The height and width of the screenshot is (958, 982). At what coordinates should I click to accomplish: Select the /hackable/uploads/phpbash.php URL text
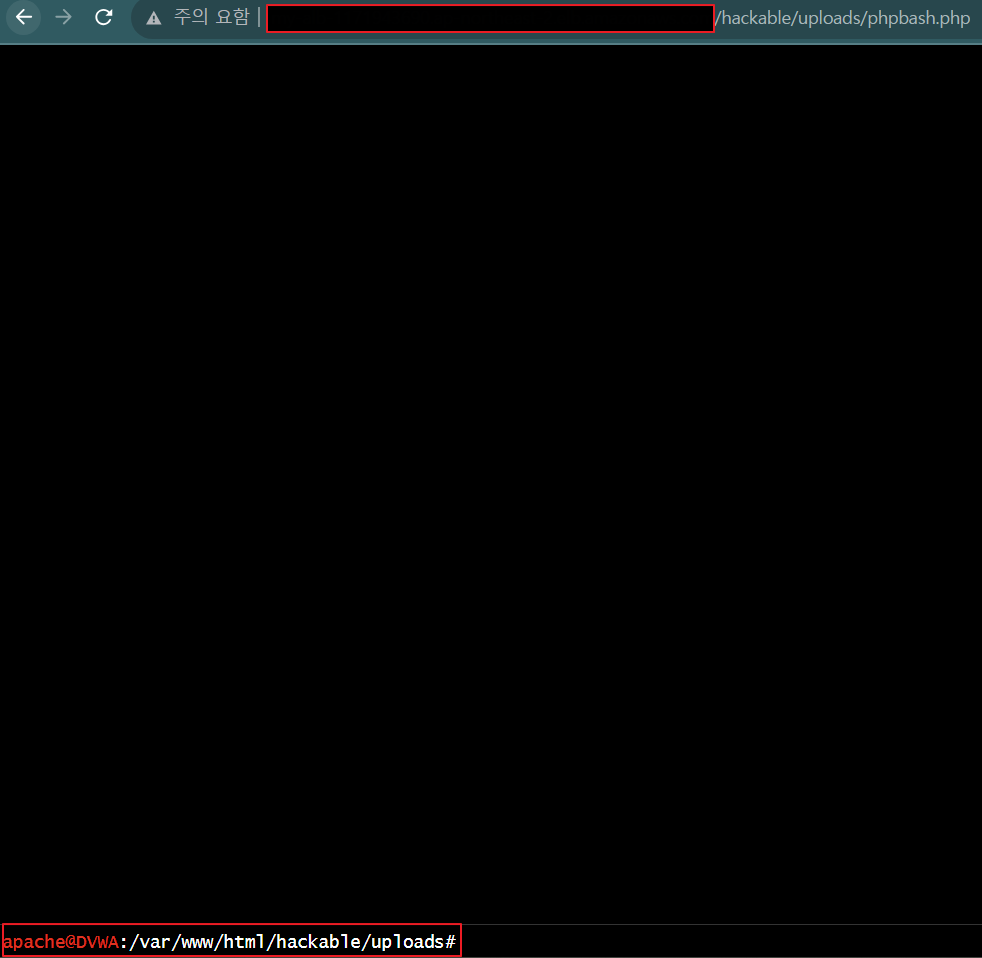point(842,18)
